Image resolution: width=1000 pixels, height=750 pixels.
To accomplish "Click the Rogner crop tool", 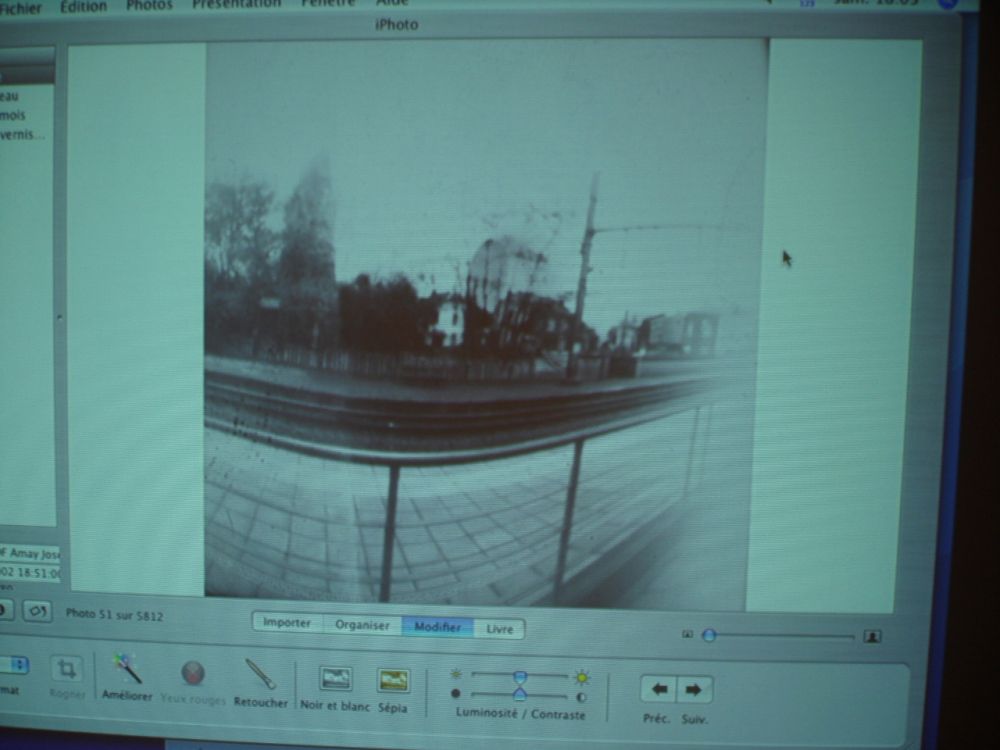I will [67, 668].
